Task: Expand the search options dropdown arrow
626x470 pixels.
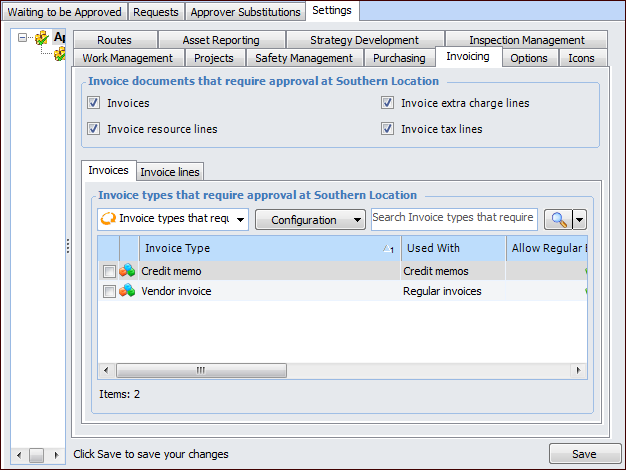Action: [578, 220]
